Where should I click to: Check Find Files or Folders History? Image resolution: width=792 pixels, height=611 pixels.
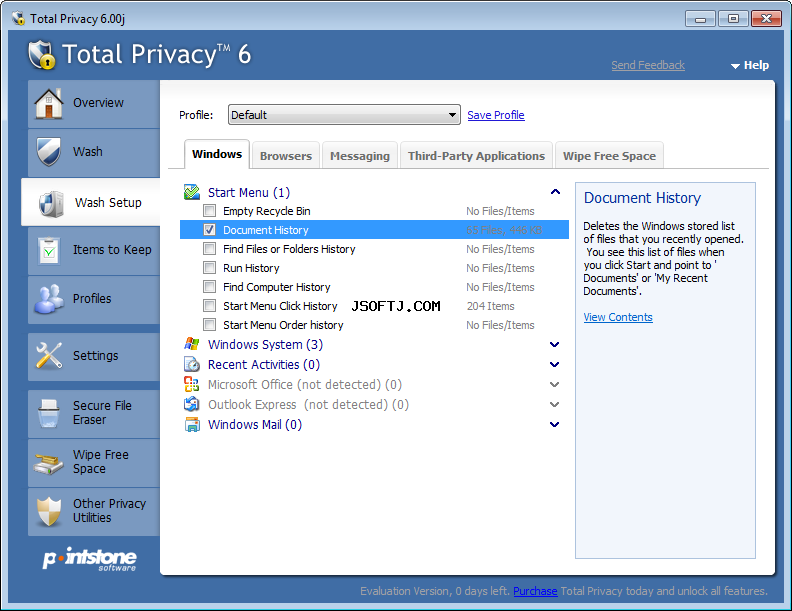209,248
